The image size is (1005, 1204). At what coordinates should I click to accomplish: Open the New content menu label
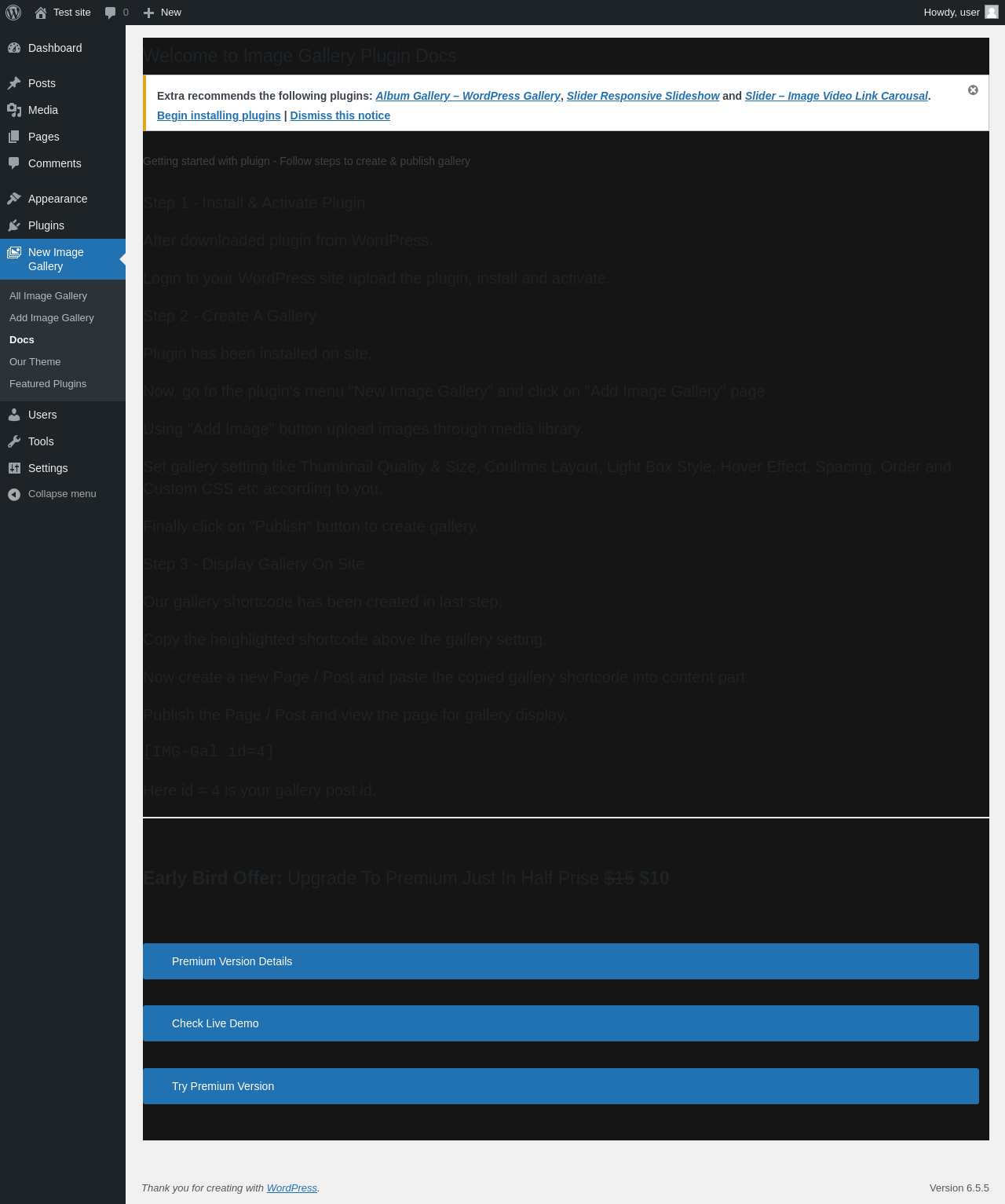171,13
